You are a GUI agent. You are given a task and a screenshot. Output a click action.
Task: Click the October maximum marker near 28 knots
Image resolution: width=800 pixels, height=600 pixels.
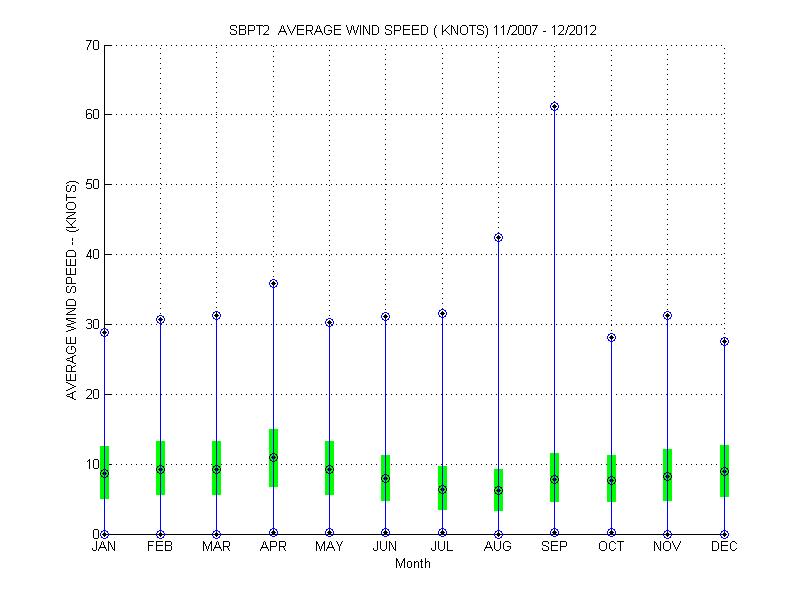tap(611, 337)
